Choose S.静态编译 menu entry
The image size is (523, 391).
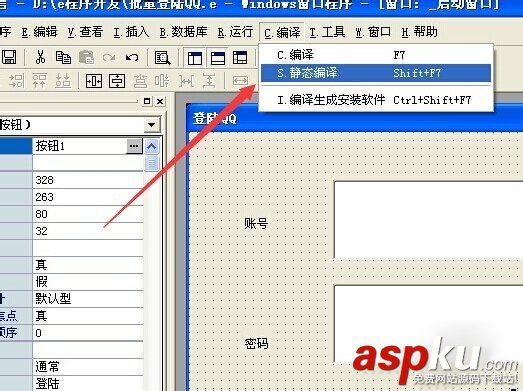point(376,73)
